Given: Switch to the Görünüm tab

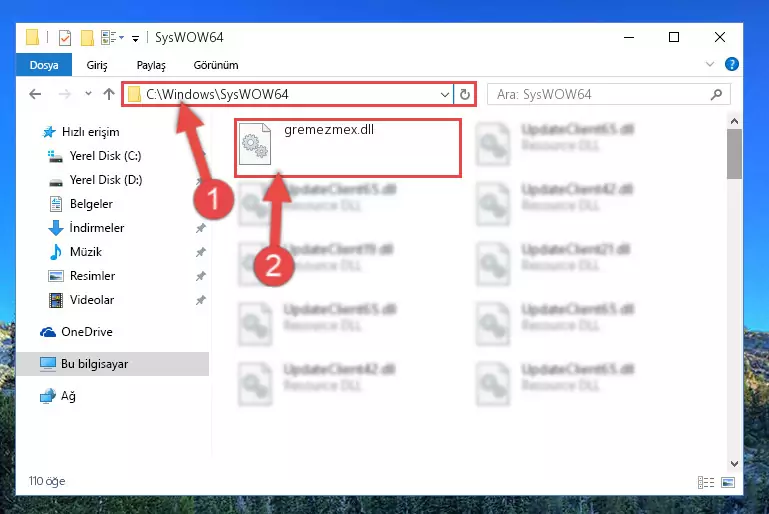Looking at the screenshot, I should click(216, 65).
